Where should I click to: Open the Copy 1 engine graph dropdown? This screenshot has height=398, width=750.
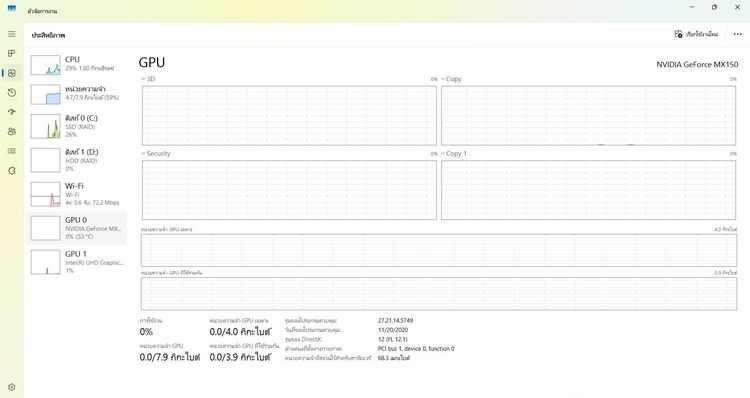(453, 154)
